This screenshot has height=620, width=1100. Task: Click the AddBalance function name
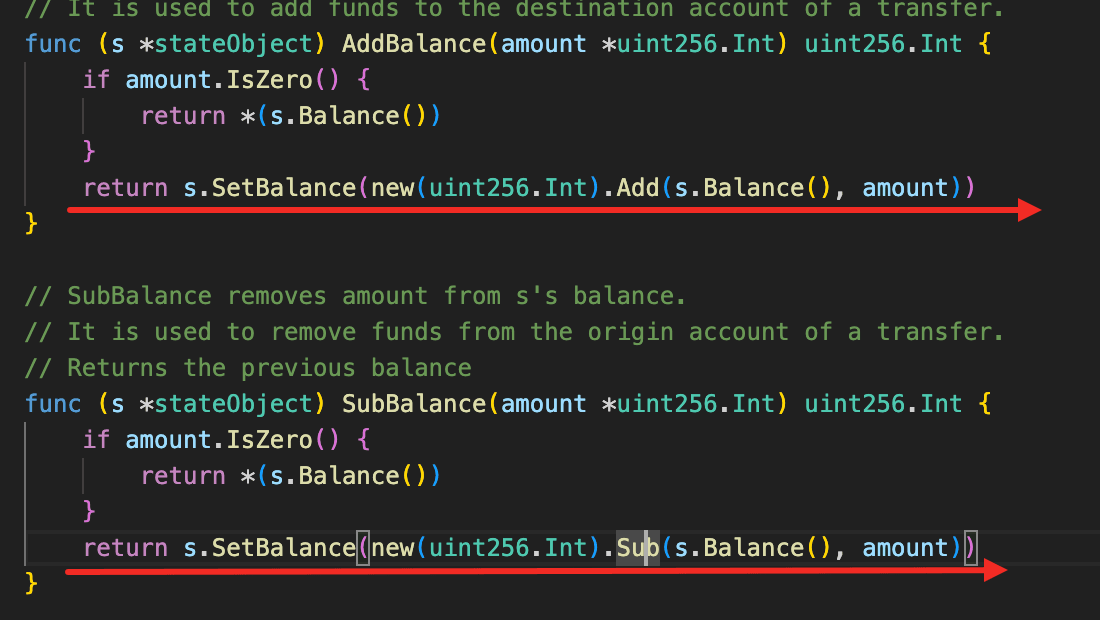414,43
